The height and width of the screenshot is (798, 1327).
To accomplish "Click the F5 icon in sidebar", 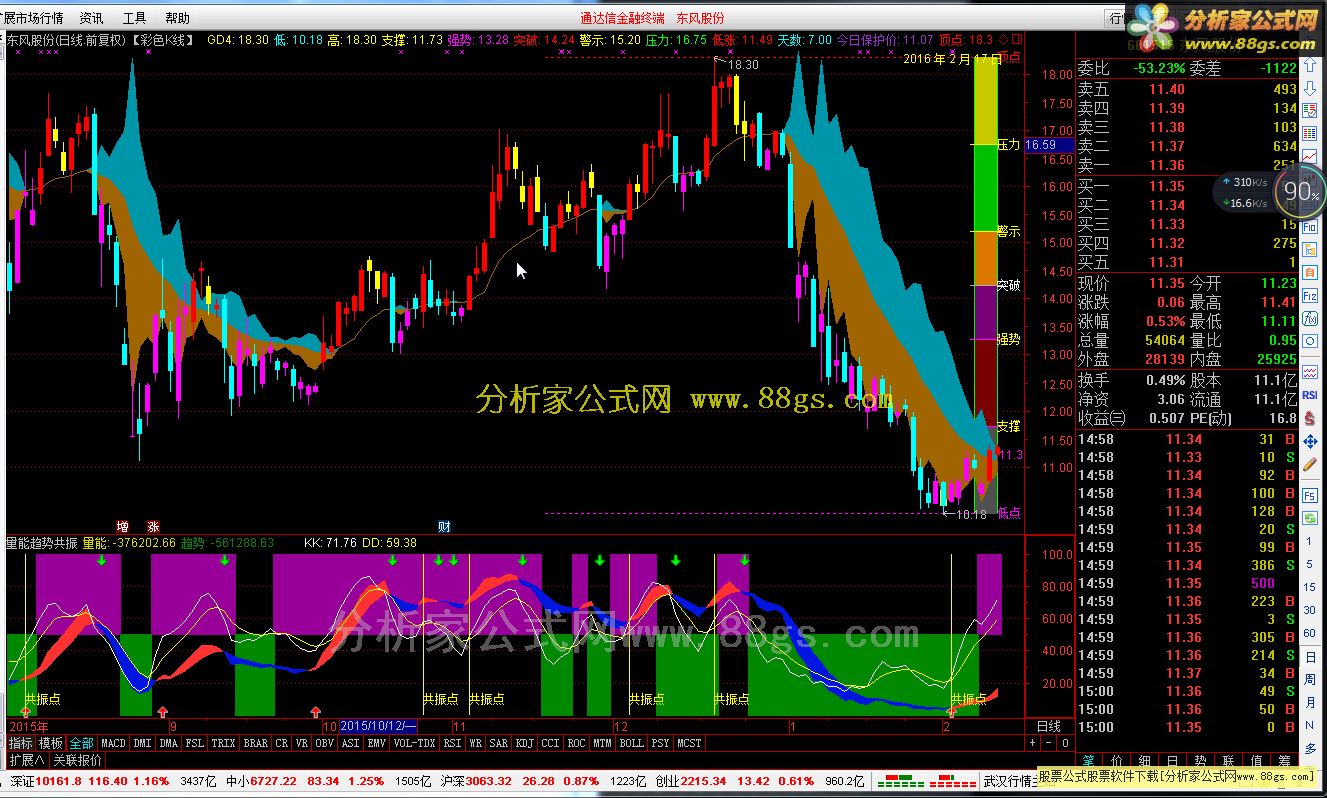I will [1310, 496].
